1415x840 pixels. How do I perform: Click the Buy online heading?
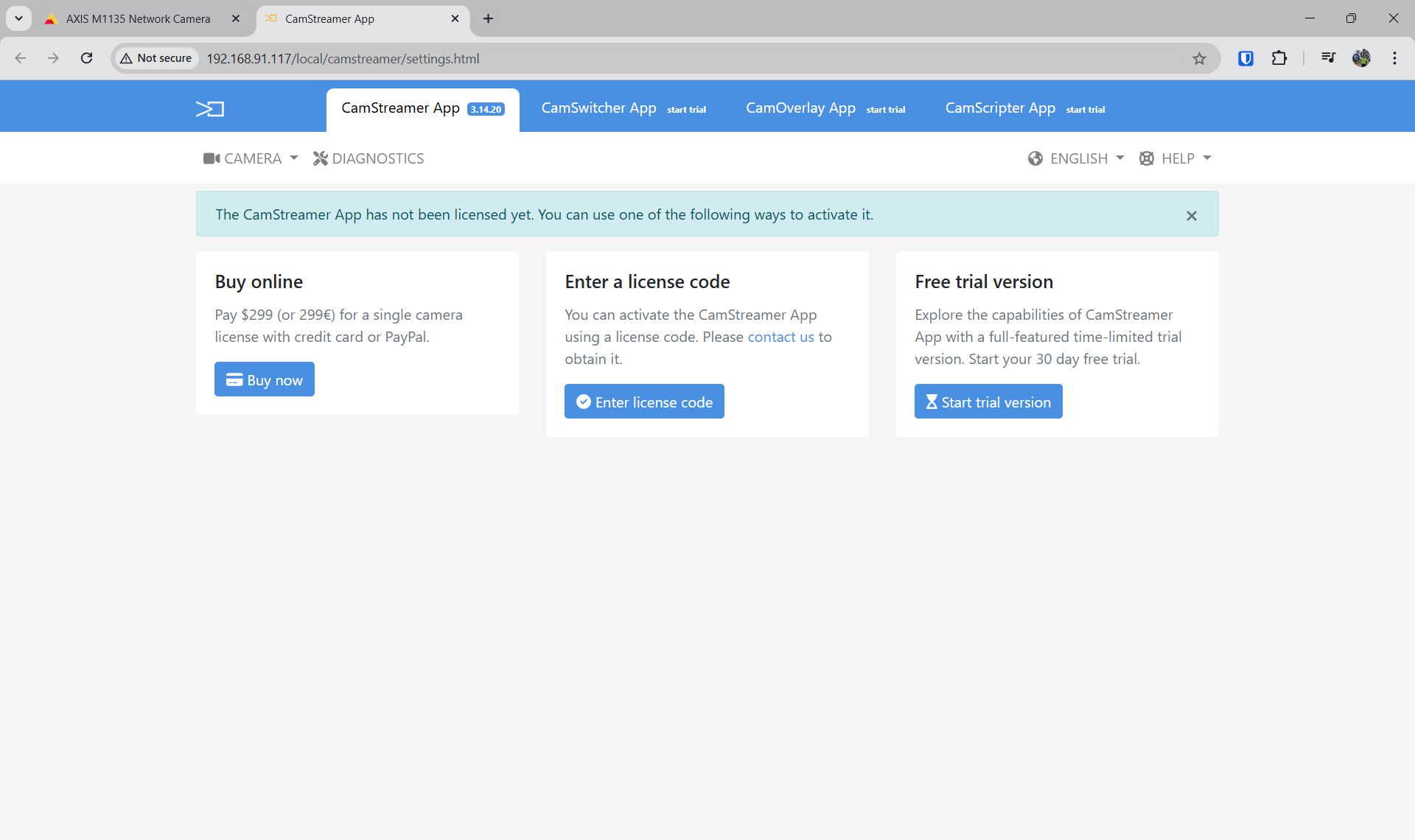(x=259, y=281)
